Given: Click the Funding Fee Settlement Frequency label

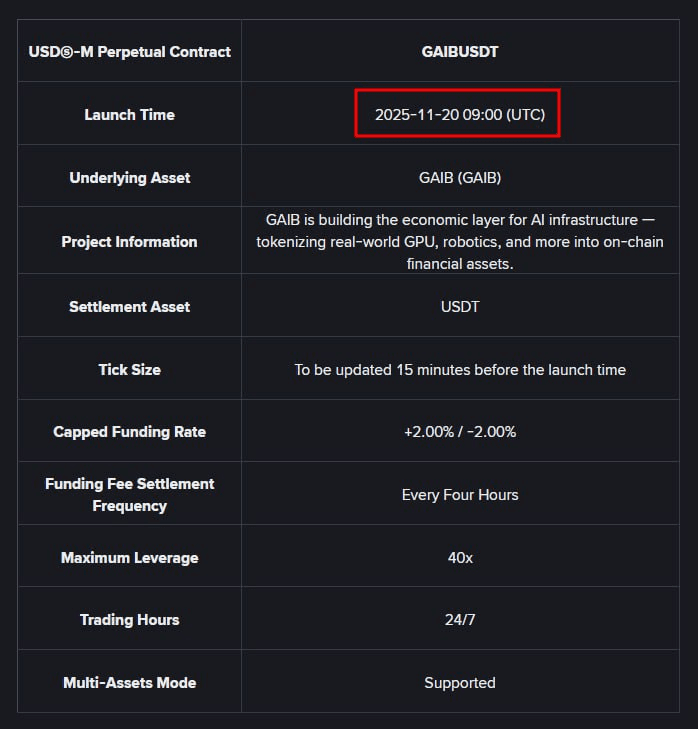Looking at the screenshot, I should tap(129, 494).
